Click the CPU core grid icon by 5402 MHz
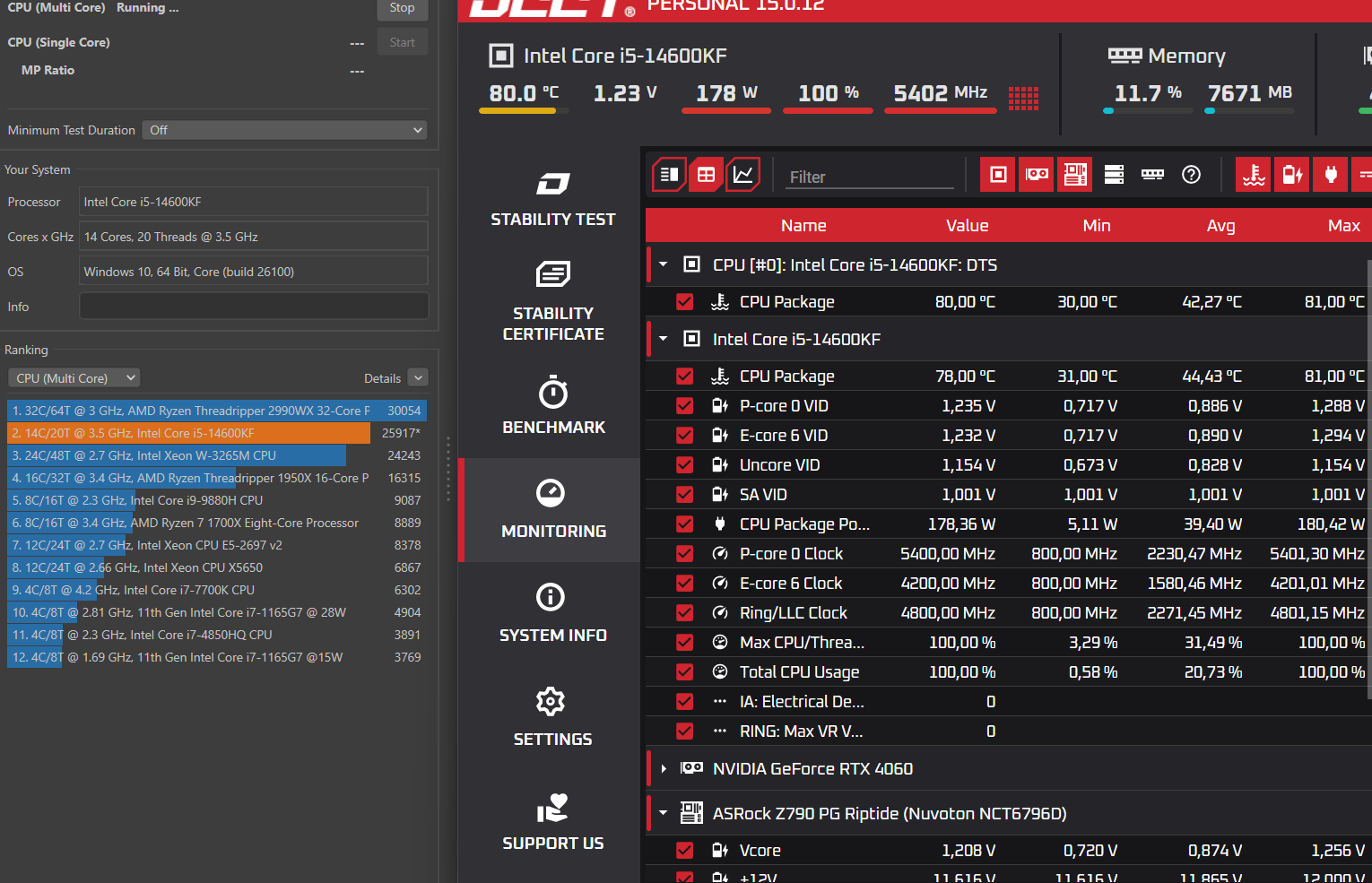This screenshot has width=1372, height=883. click(1023, 99)
